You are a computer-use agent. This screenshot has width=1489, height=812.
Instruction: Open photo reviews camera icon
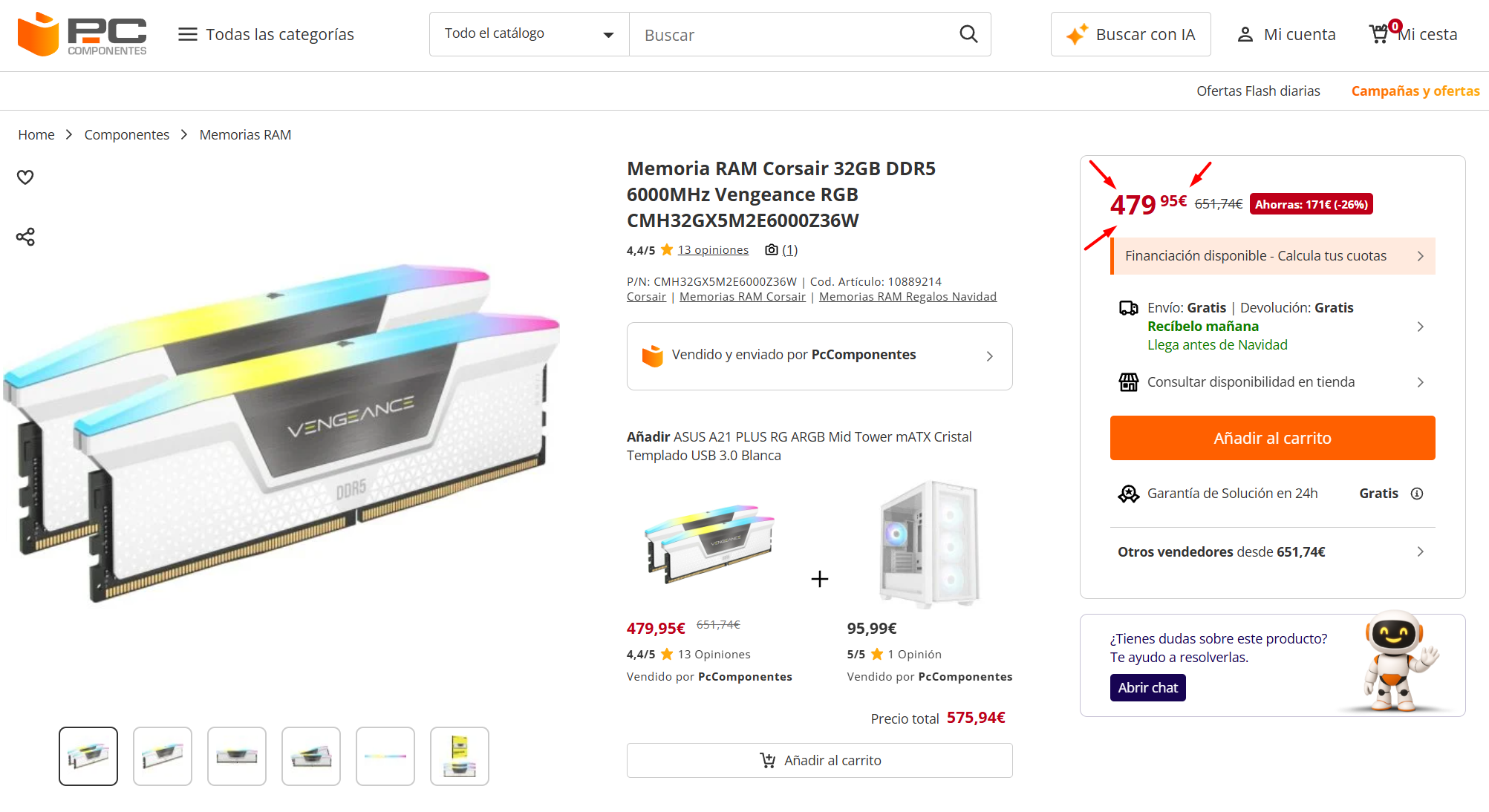(x=772, y=250)
